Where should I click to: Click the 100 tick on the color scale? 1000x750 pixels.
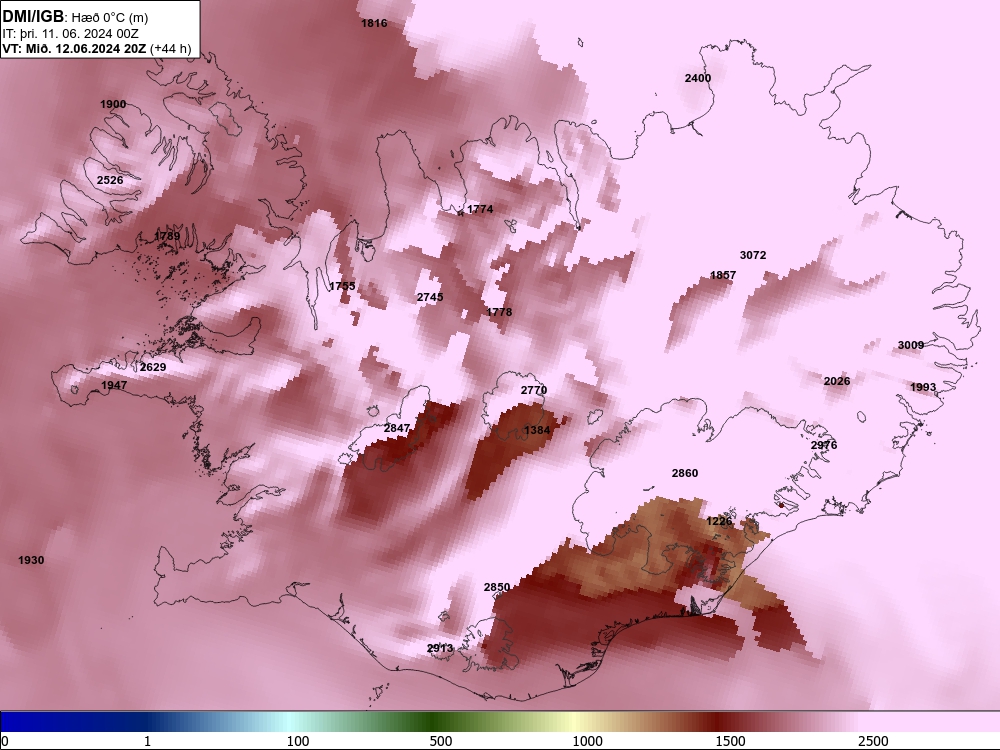click(298, 741)
